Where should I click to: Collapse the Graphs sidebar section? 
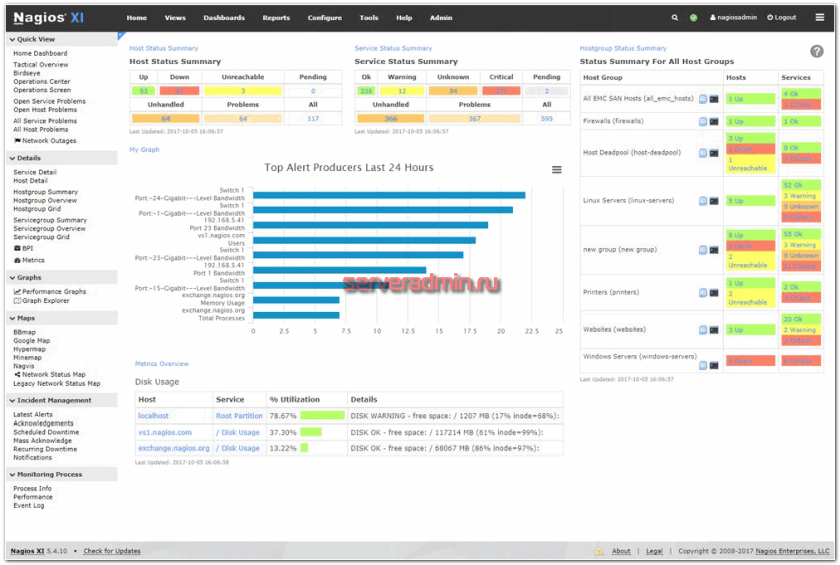25,278
